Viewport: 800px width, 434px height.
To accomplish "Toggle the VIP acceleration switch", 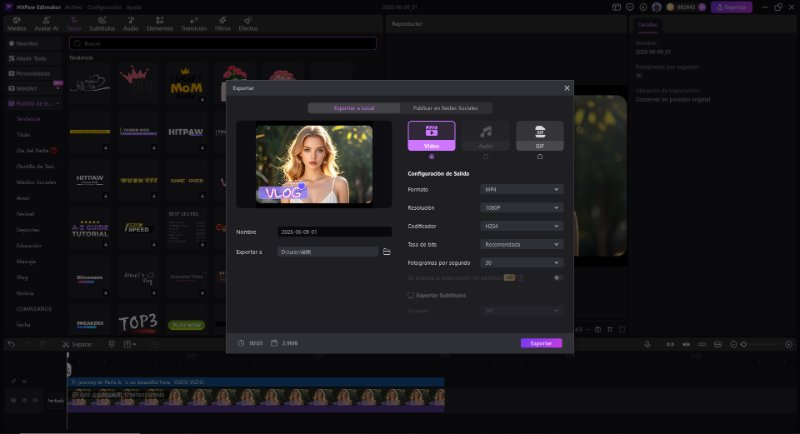I will (558, 278).
